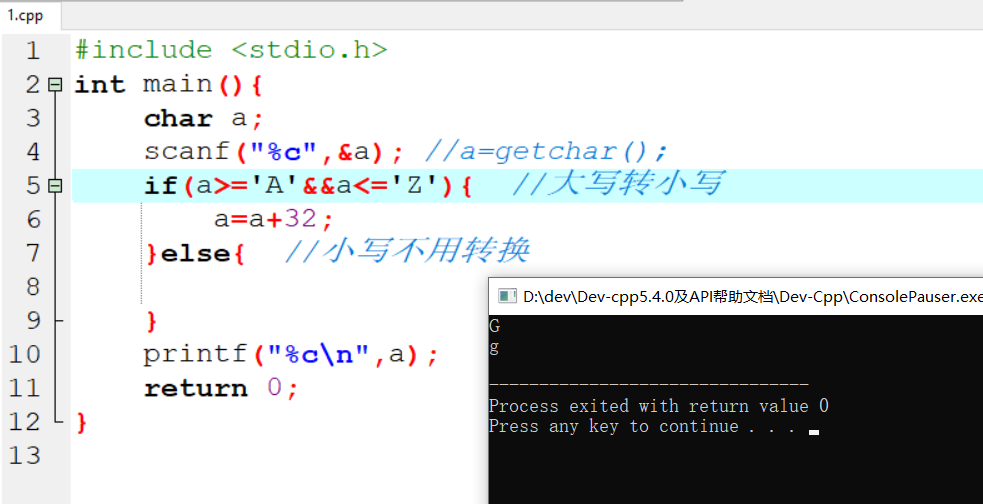This screenshot has width=983, height=504.
Task: Click the '//a=getchar();' comment
Action: 546,152
